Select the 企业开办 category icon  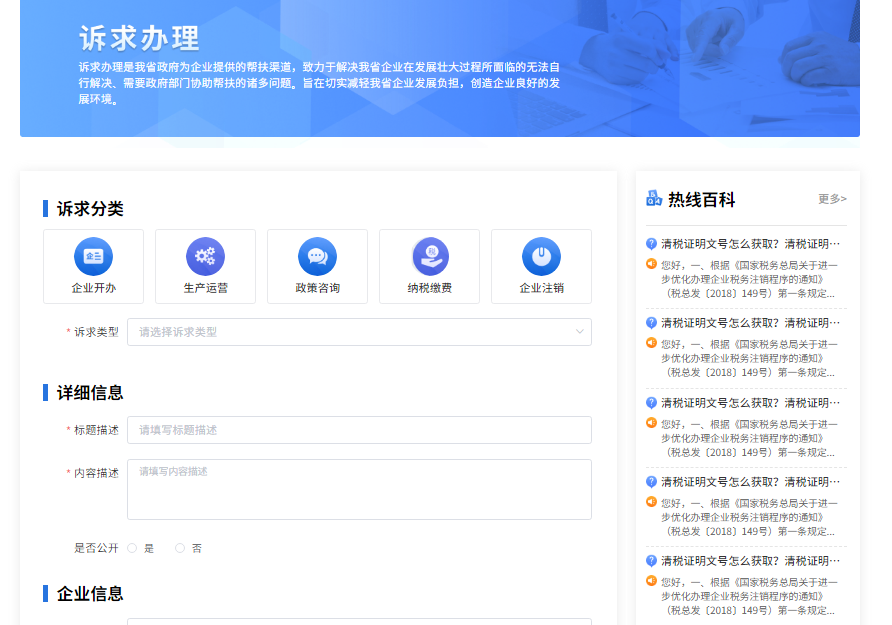[93, 256]
